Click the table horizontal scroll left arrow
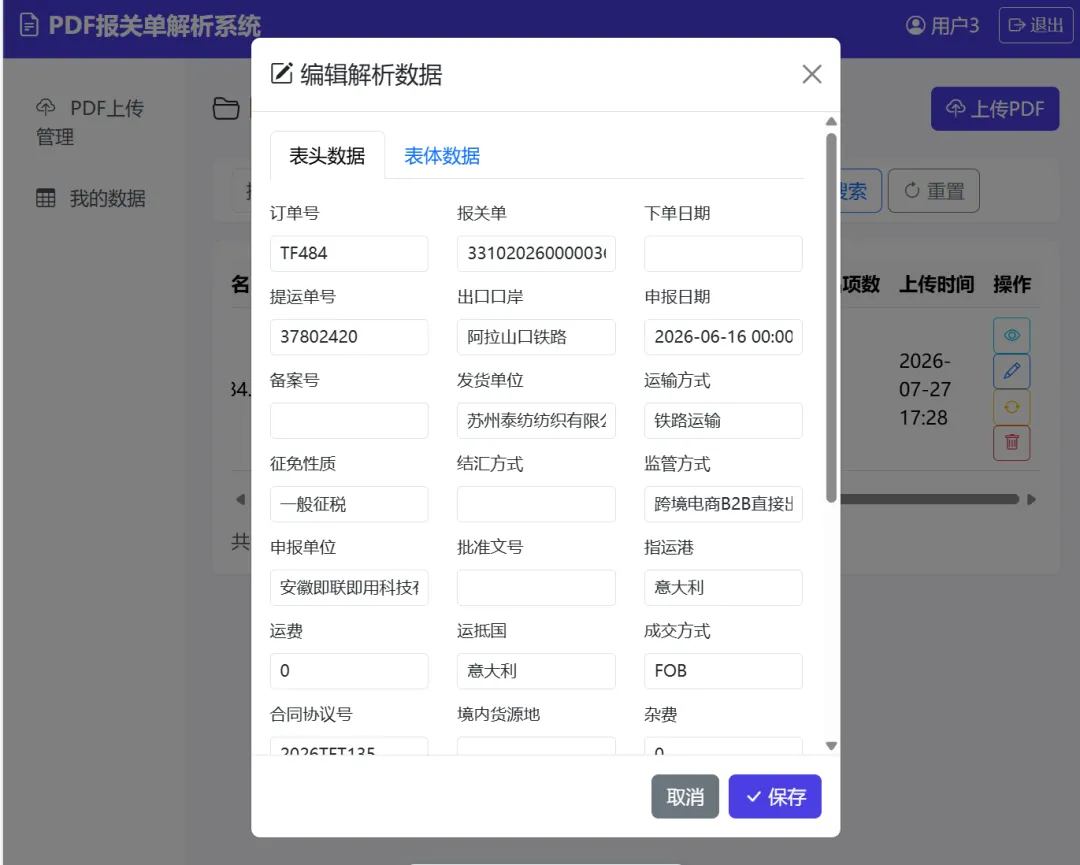 (x=240, y=499)
